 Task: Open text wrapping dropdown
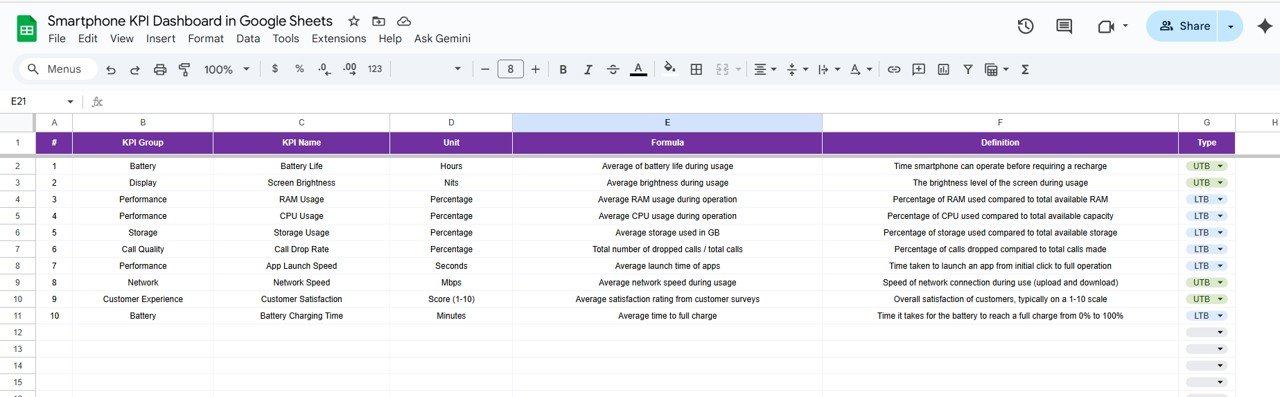[x=829, y=69]
